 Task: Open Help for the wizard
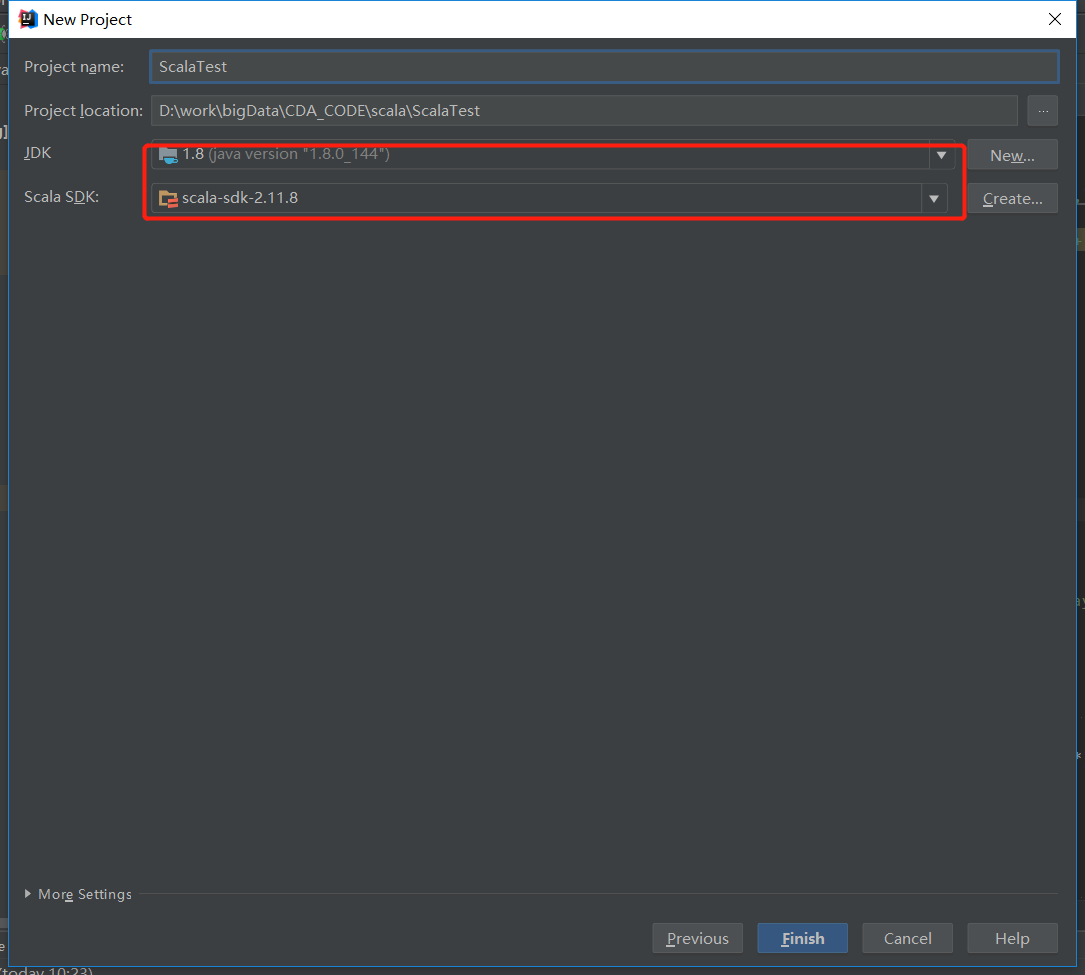coord(1012,938)
